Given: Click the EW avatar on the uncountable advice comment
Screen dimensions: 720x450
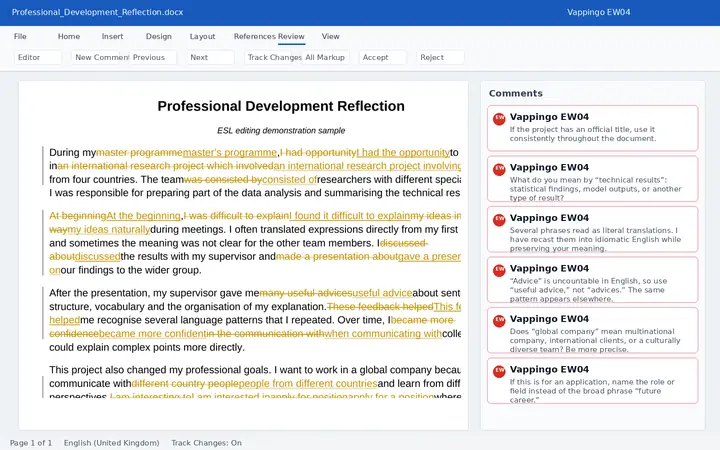Looking at the screenshot, I should click(499, 270).
